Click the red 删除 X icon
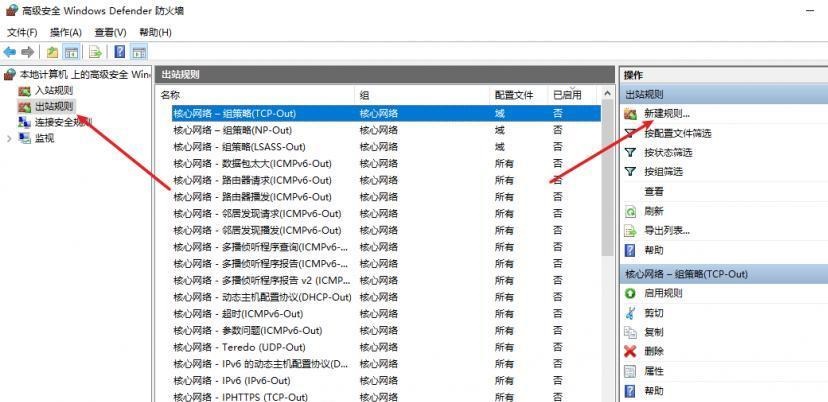Image resolution: width=828 pixels, height=402 pixels. (631, 351)
